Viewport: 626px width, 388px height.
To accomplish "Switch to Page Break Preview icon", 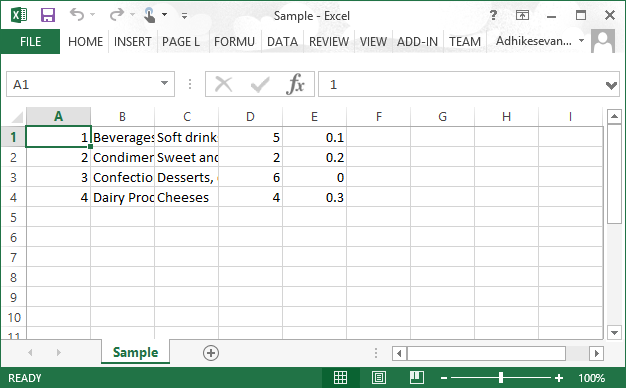I will 417,378.
